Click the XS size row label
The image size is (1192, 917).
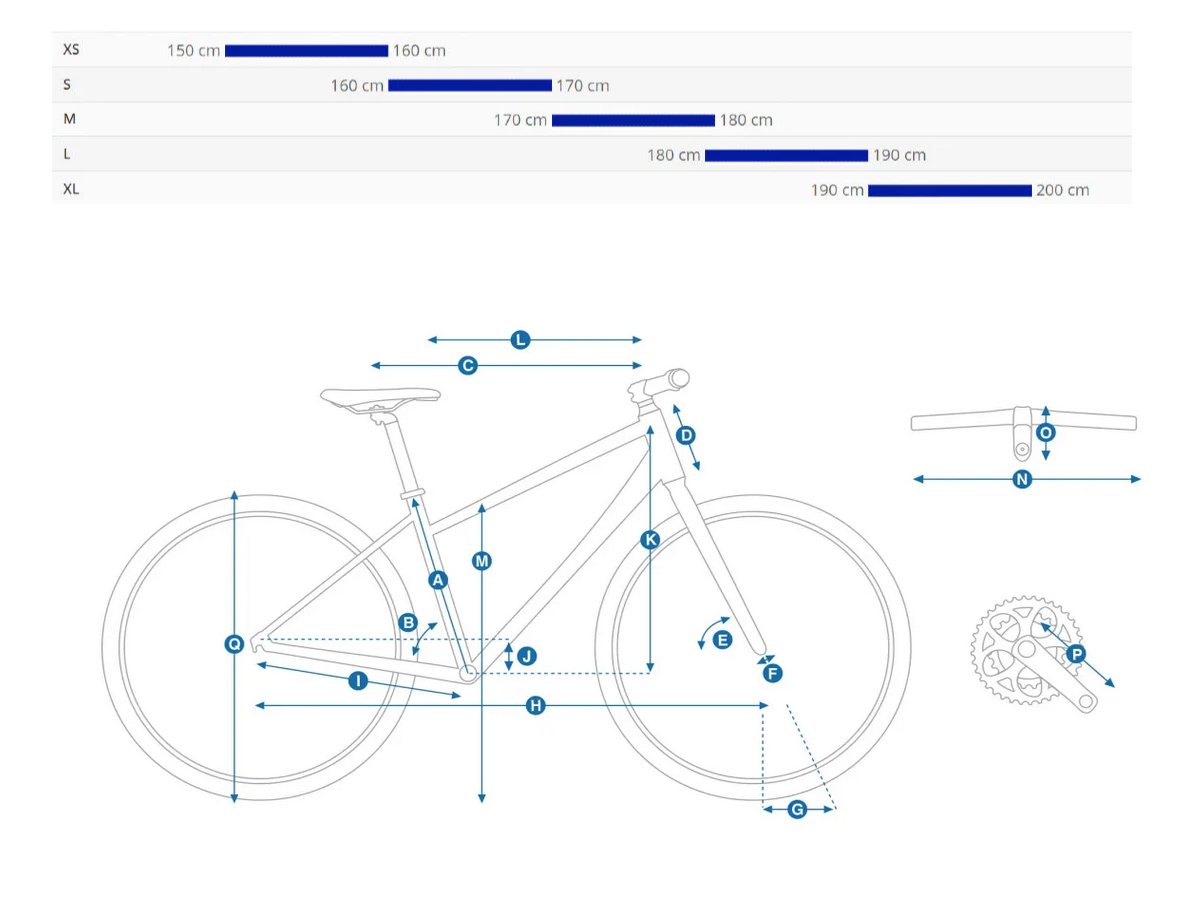coord(71,49)
